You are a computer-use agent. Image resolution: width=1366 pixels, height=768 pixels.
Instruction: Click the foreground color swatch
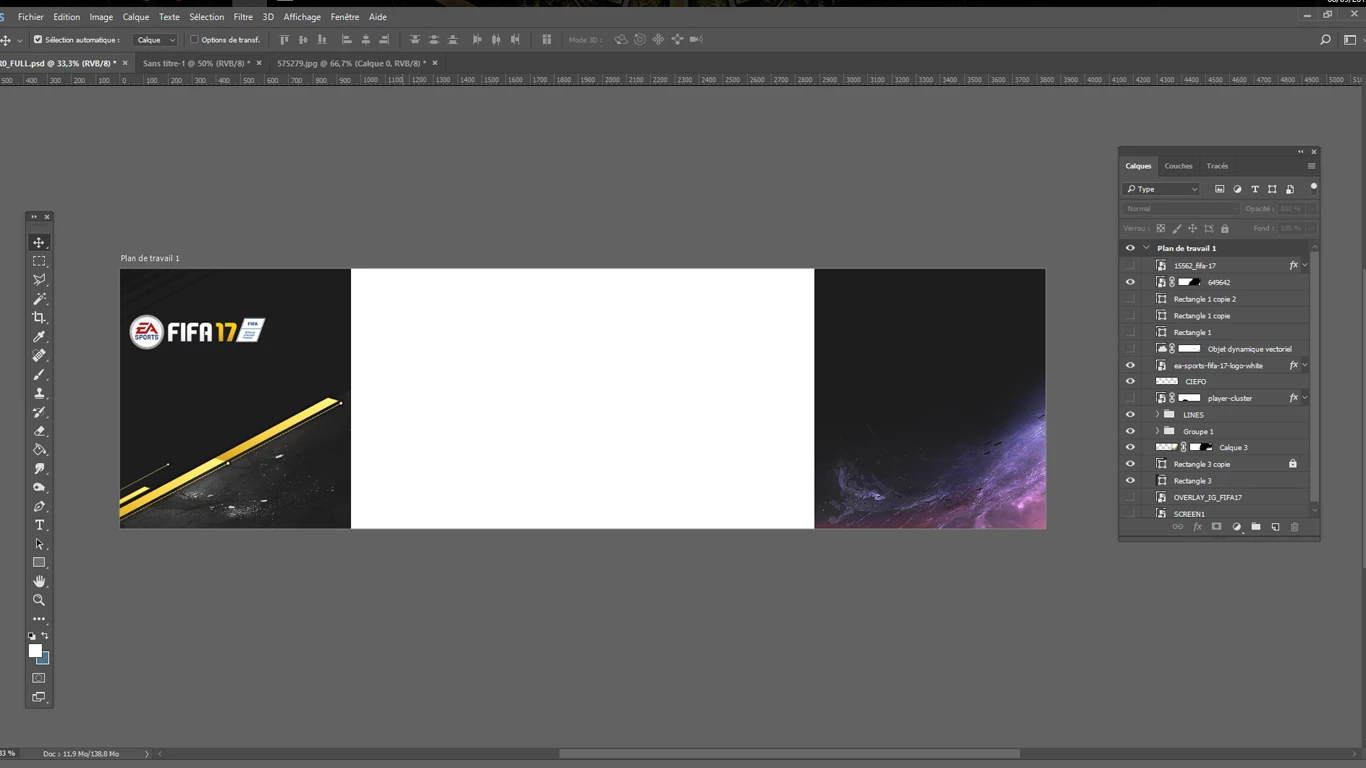pos(35,650)
